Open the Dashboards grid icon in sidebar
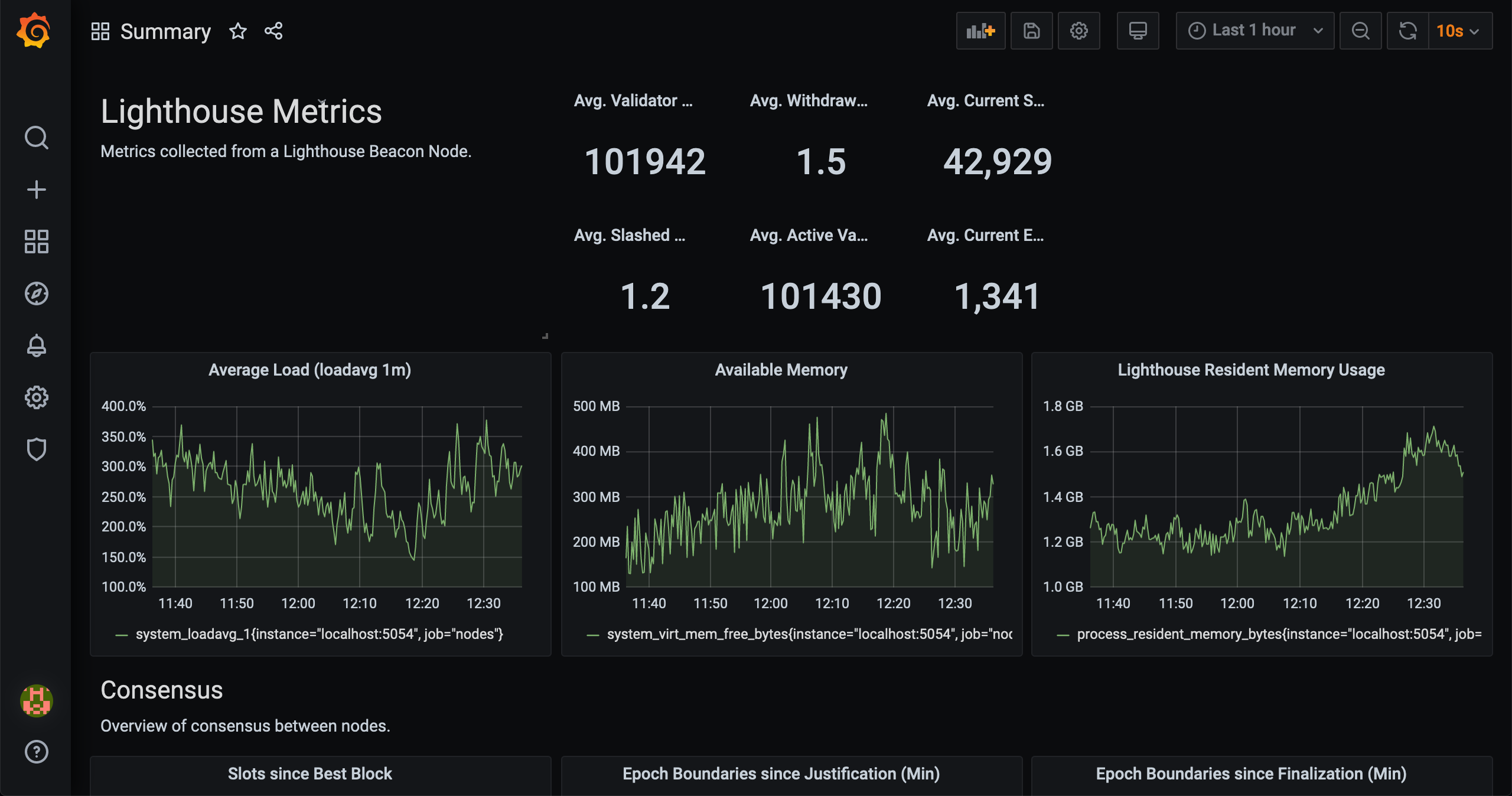 tap(36, 242)
